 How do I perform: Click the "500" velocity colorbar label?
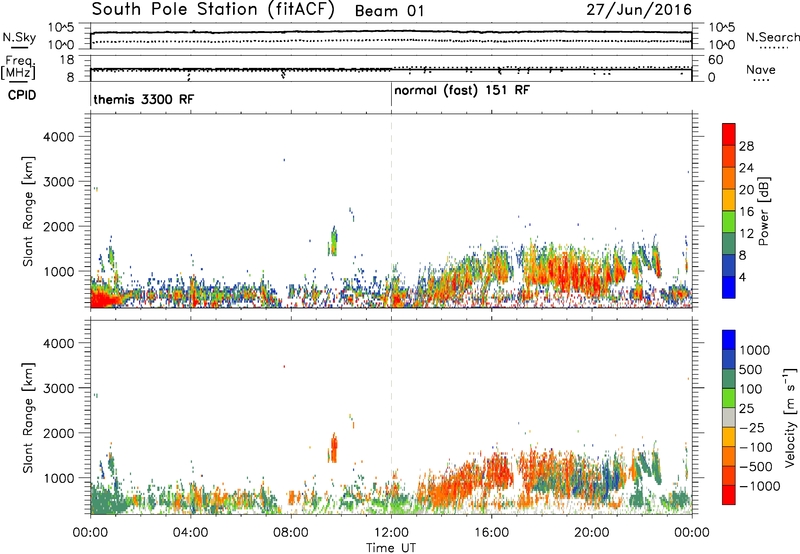point(751,369)
